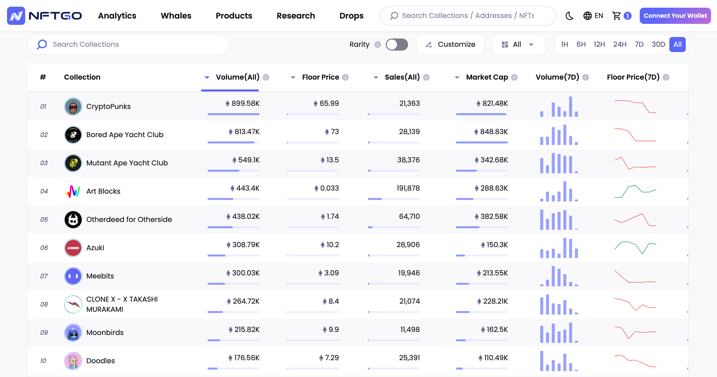Open CryptoPunks collection avatar
717x377 pixels.
[x=73, y=107]
